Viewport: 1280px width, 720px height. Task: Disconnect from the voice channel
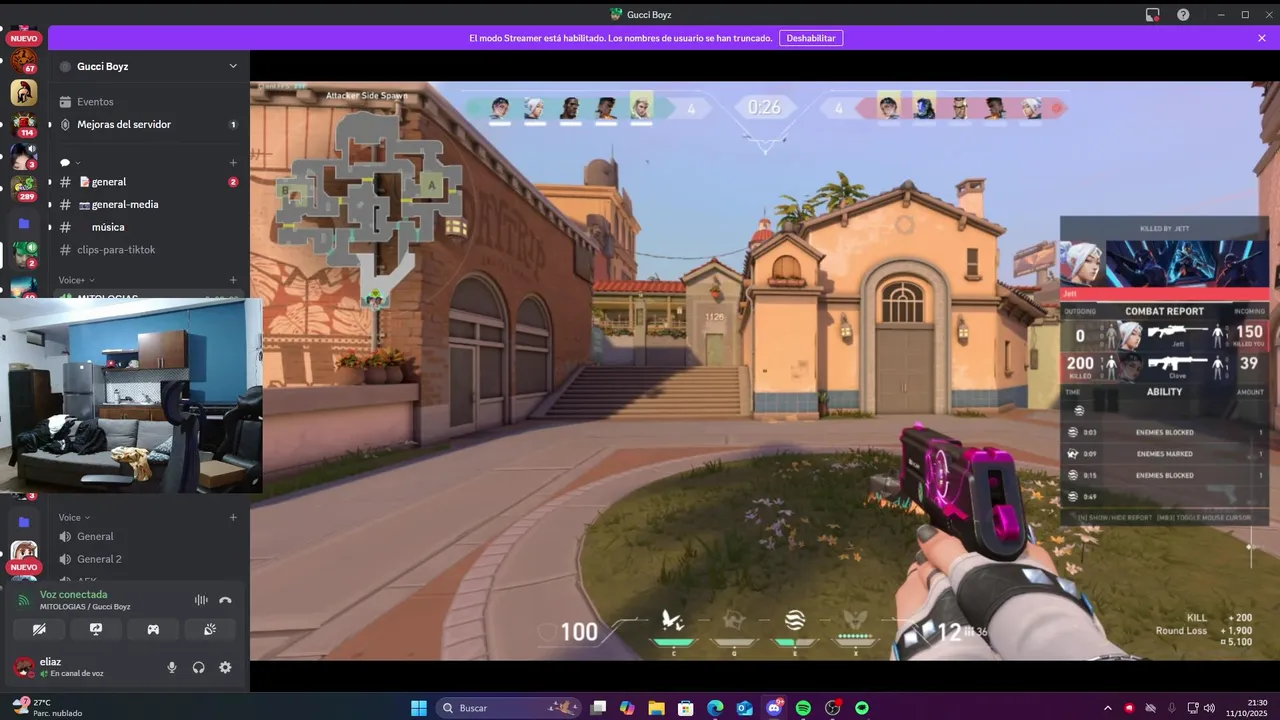pos(225,600)
